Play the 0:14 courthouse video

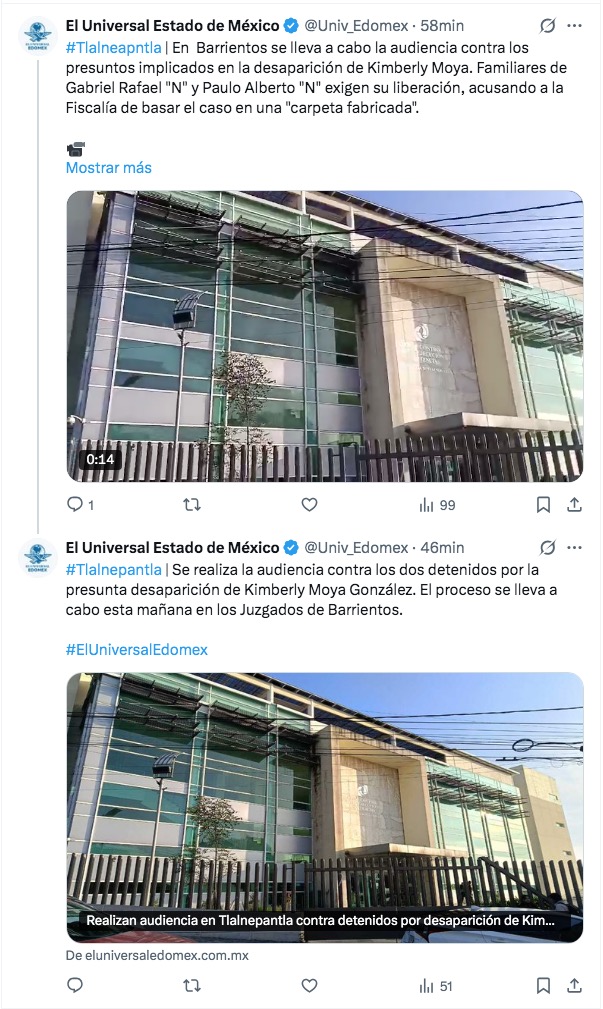click(325, 336)
